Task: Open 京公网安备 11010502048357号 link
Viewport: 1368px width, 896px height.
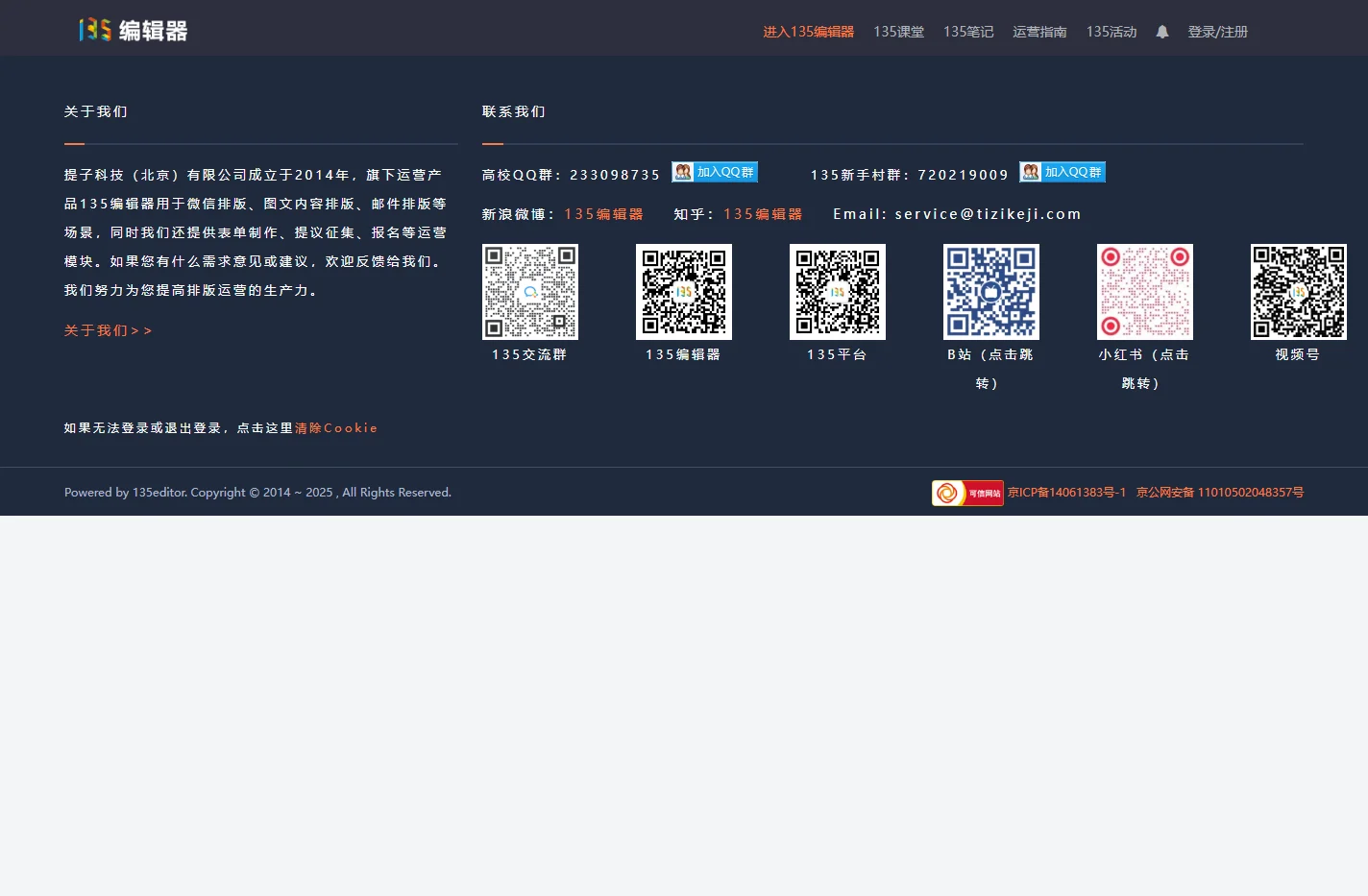Action: 1220,493
